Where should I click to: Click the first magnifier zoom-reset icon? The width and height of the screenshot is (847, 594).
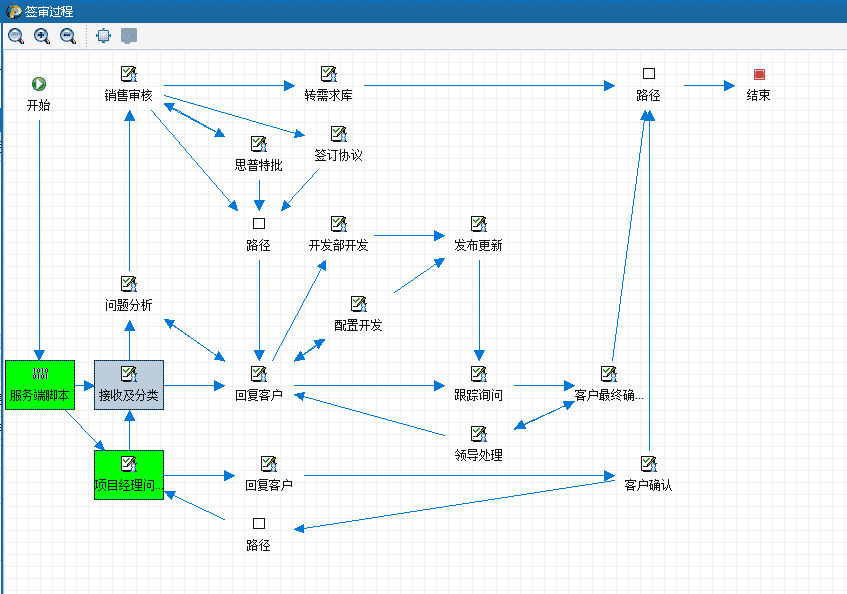pyautogui.click(x=16, y=36)
